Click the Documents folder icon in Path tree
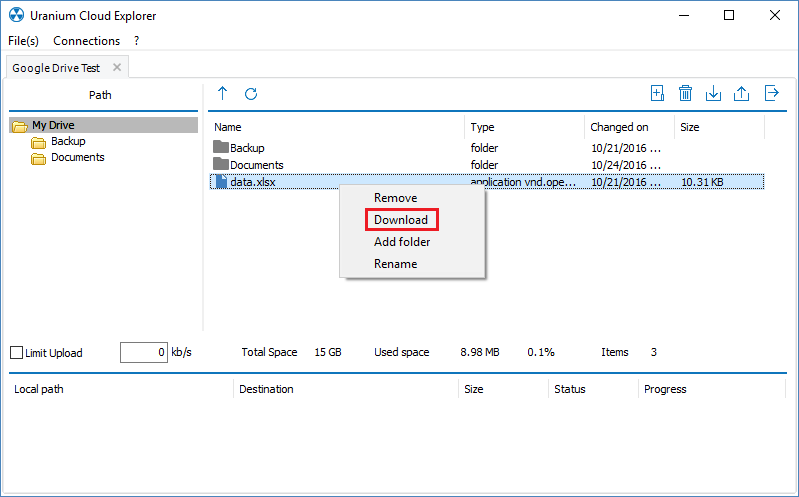 [x=38, y=158]
